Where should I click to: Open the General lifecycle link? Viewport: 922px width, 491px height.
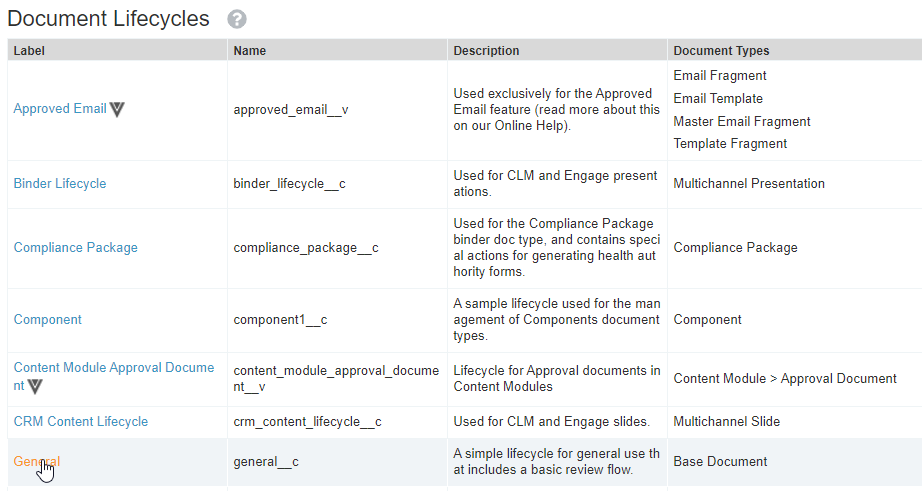(36, 462)
